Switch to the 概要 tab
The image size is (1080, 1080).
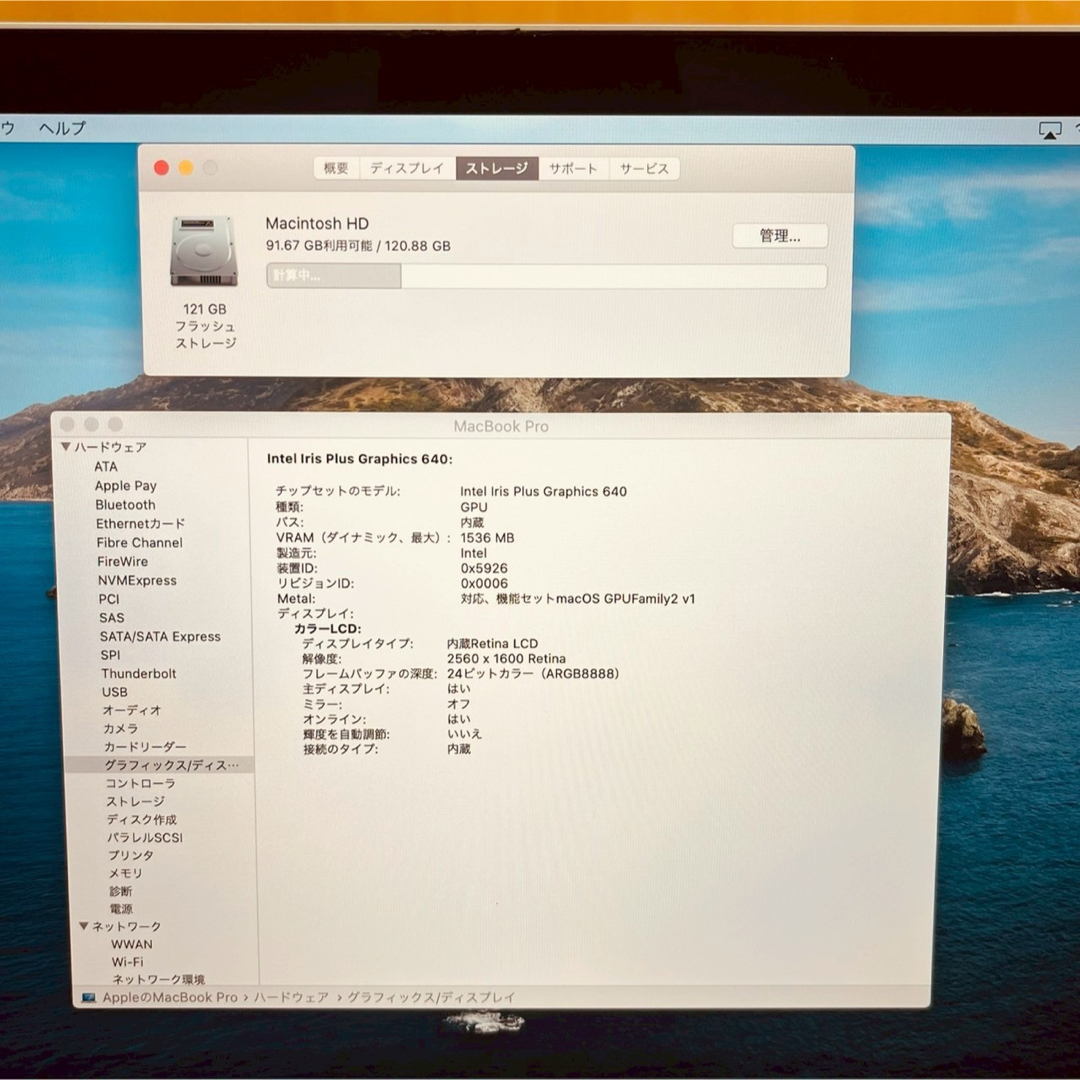click(336, 169)
